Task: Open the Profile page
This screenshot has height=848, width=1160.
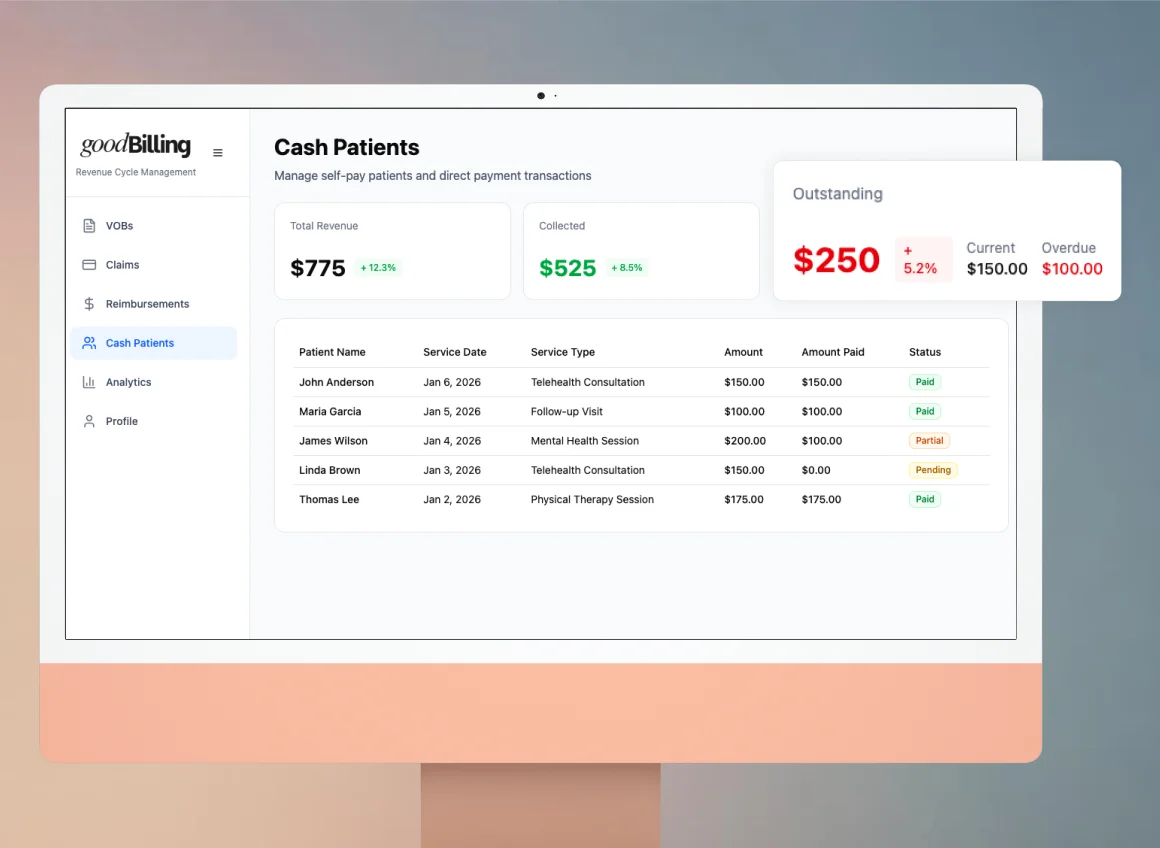Action: (154, 421)
